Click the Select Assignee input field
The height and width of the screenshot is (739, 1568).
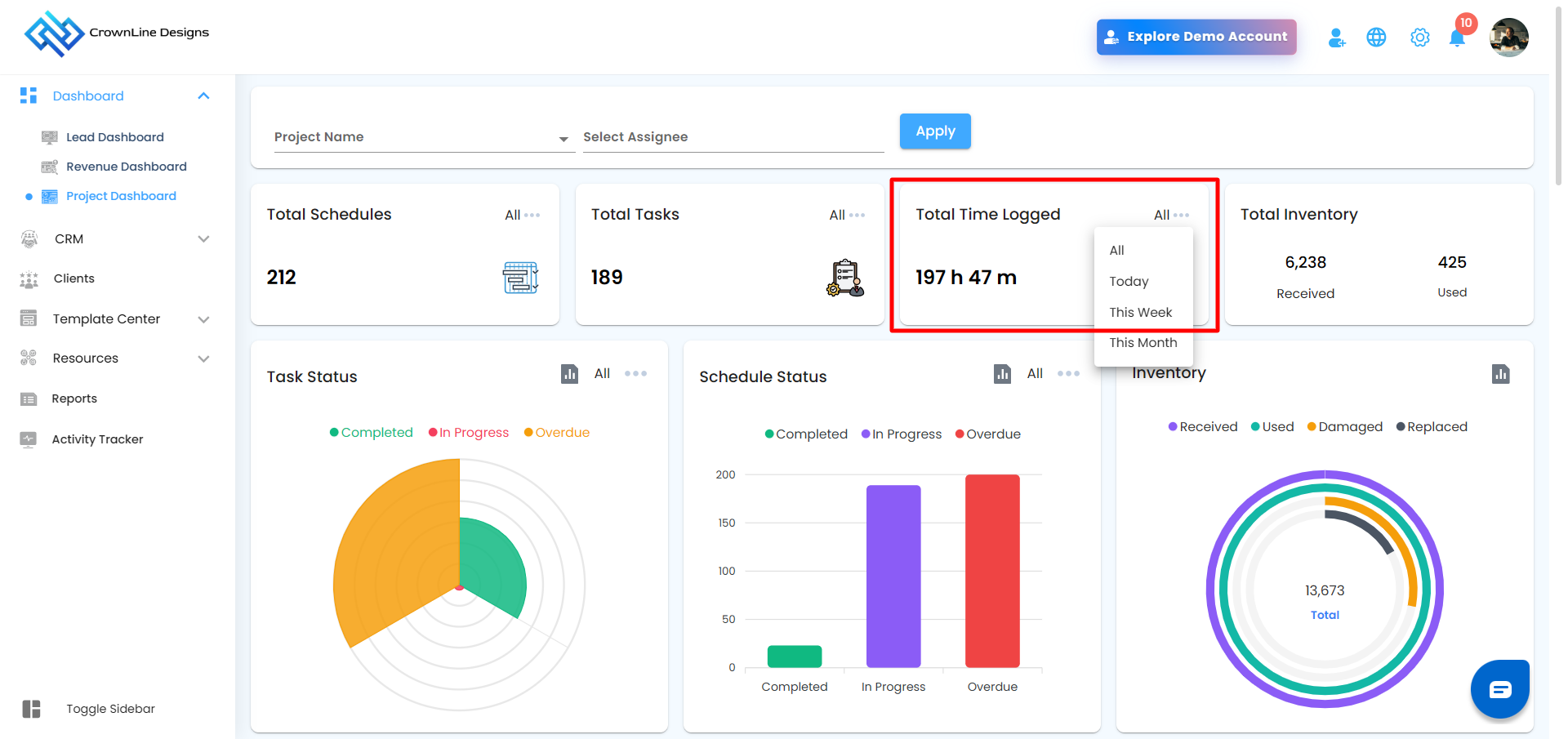click(733, 137)
